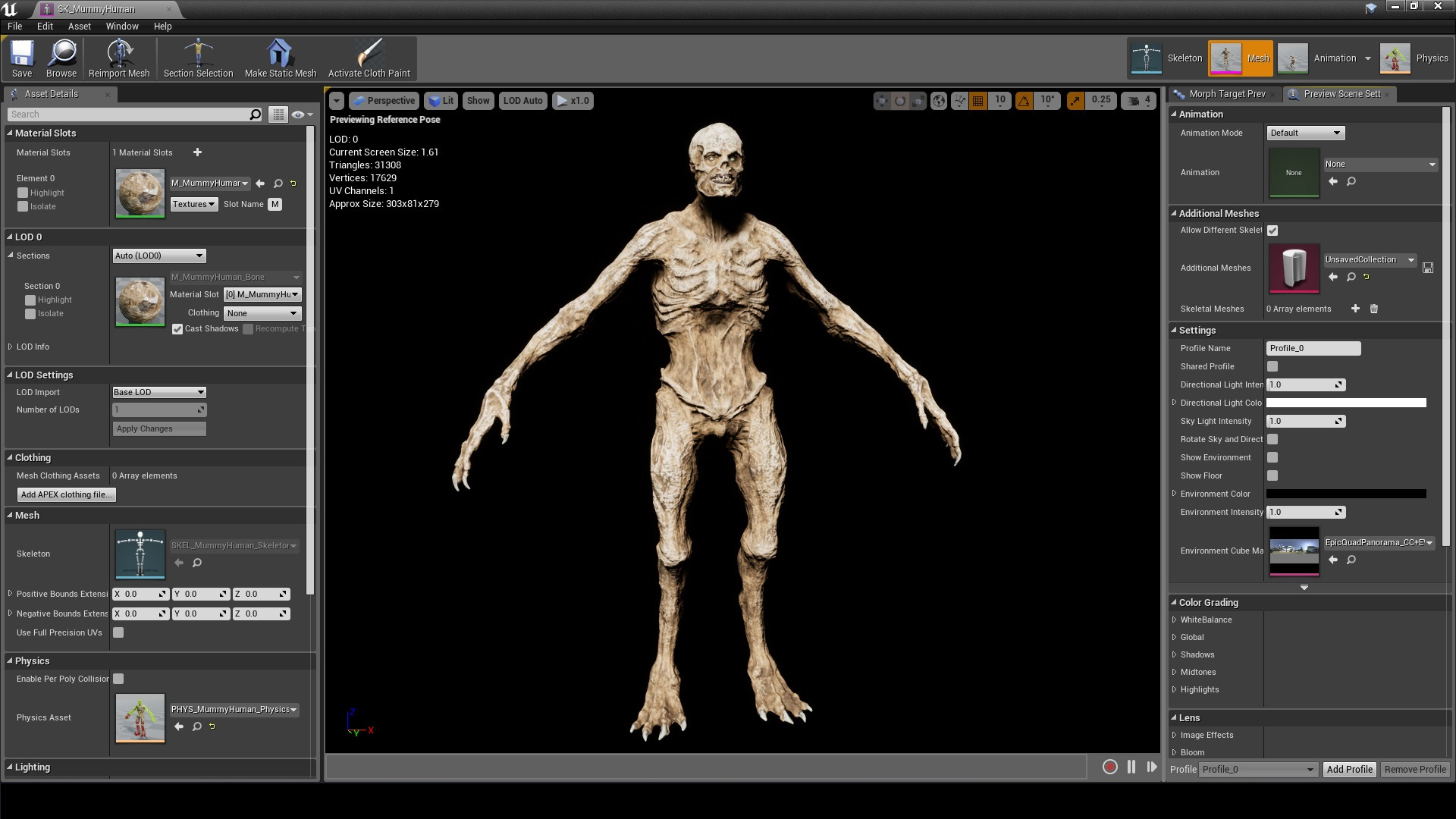
Task: Enable the Show Environment checkbox
Action: click(x=1272, y=457)
